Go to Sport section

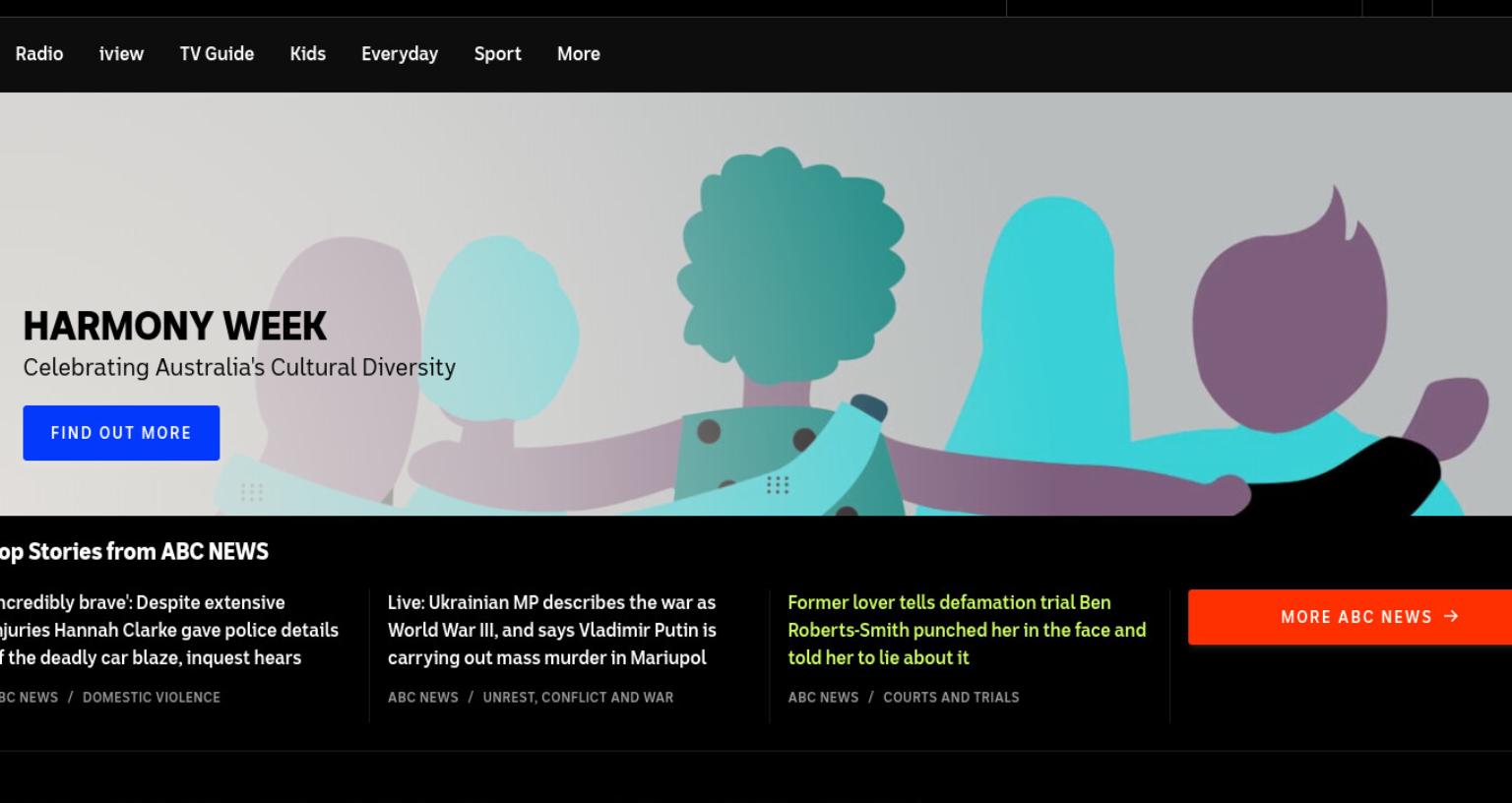pos(497,54)
